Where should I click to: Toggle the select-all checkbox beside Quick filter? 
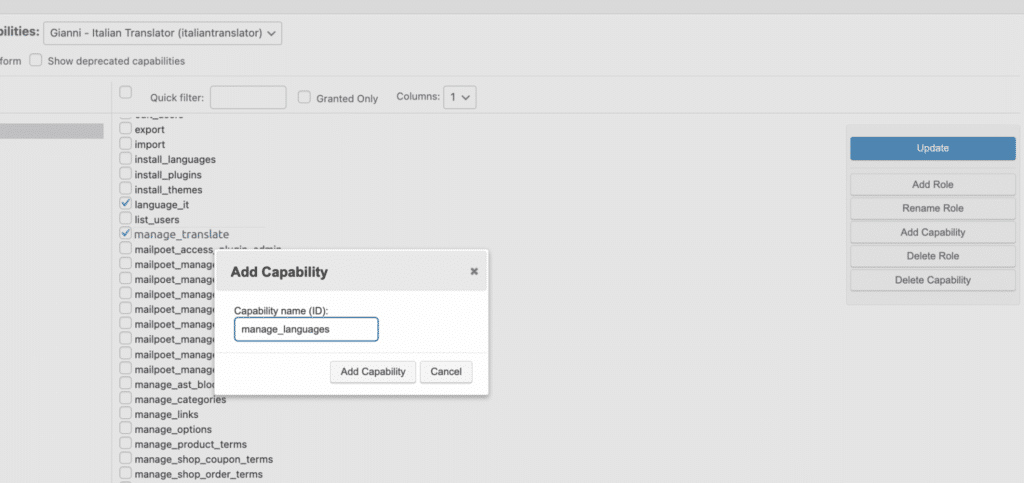[125, 93]
